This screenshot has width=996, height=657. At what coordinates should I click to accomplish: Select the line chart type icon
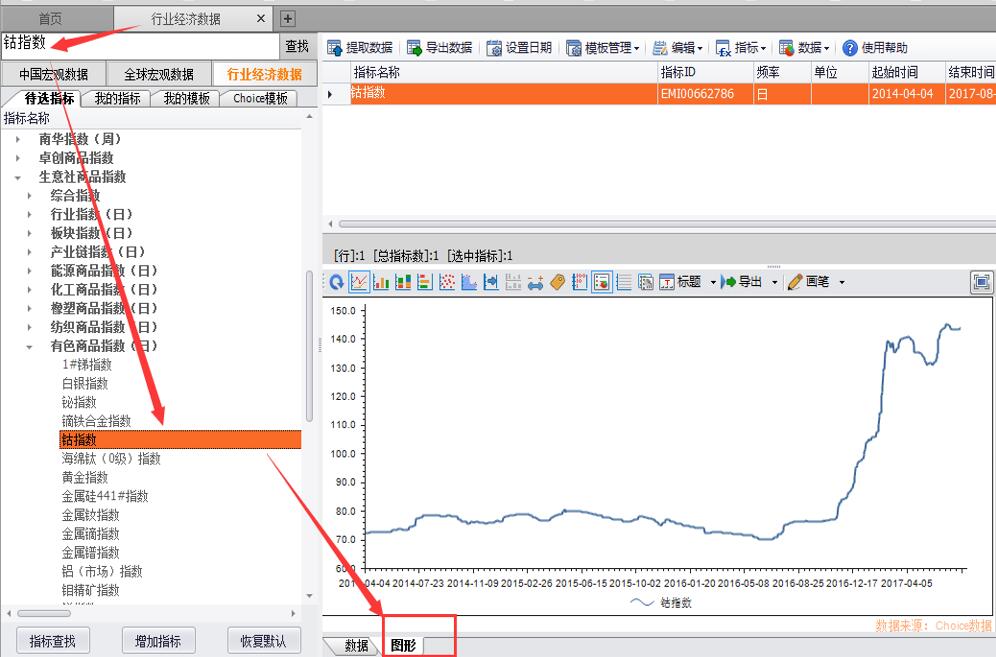point(359,283)
